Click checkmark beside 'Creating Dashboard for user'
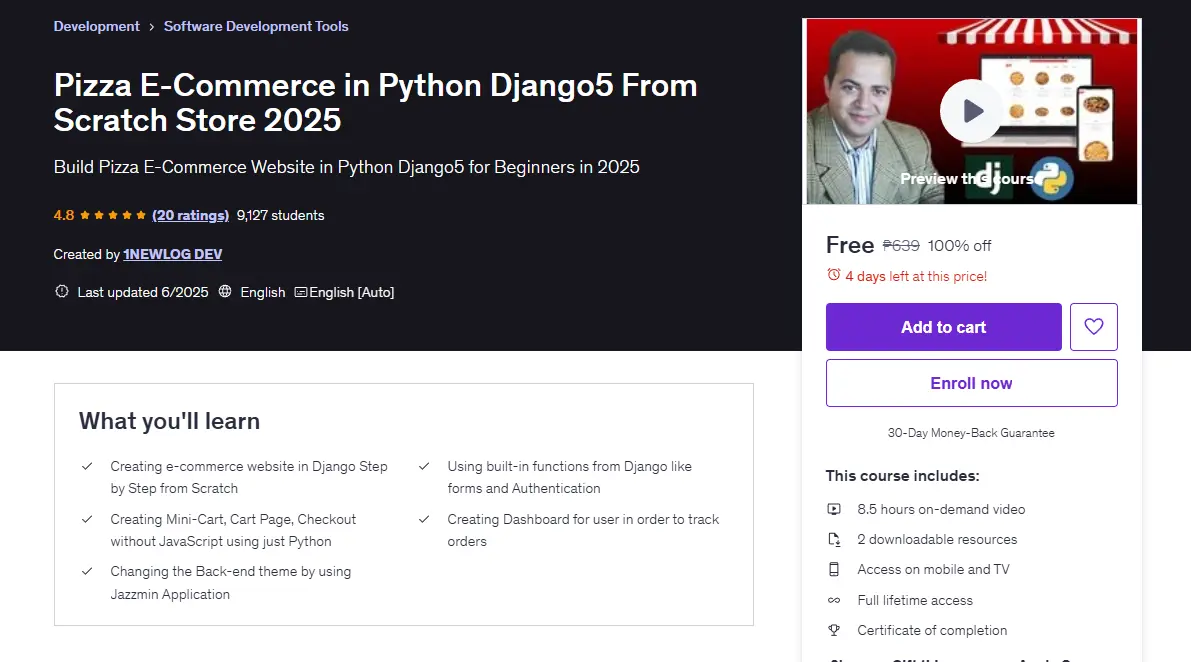This screenshot has height=662, width=1191. coord(424,519)
